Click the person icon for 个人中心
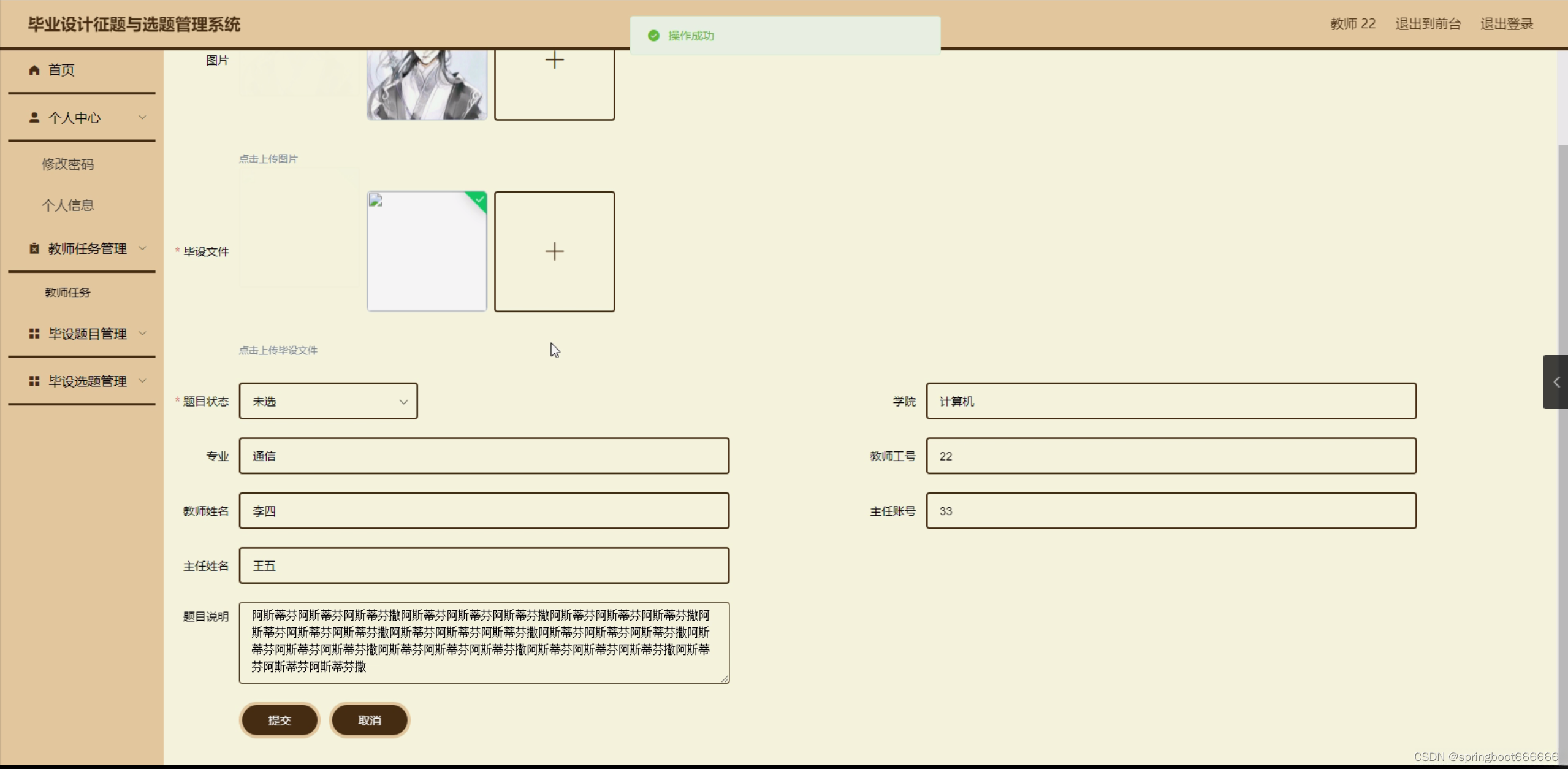 coord(34,117)
